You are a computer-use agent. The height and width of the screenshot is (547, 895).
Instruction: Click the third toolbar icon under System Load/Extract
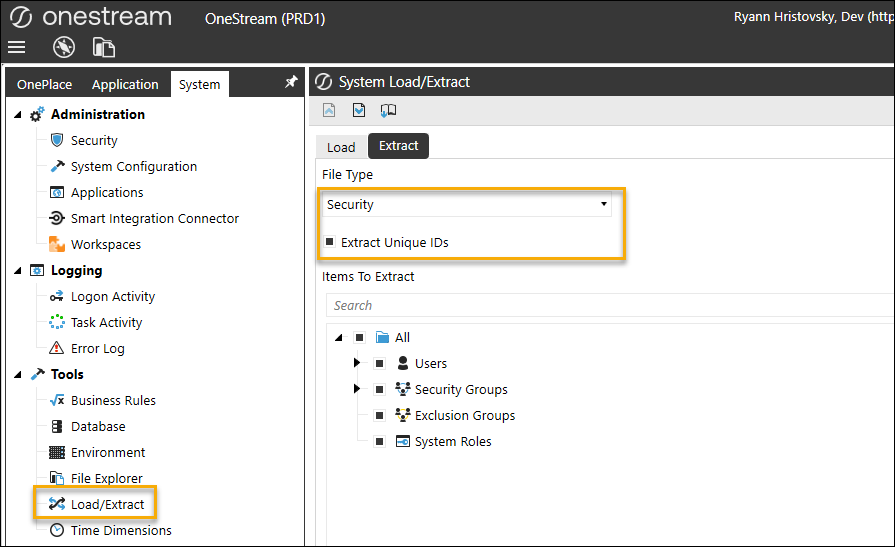(x=388, y=110)
